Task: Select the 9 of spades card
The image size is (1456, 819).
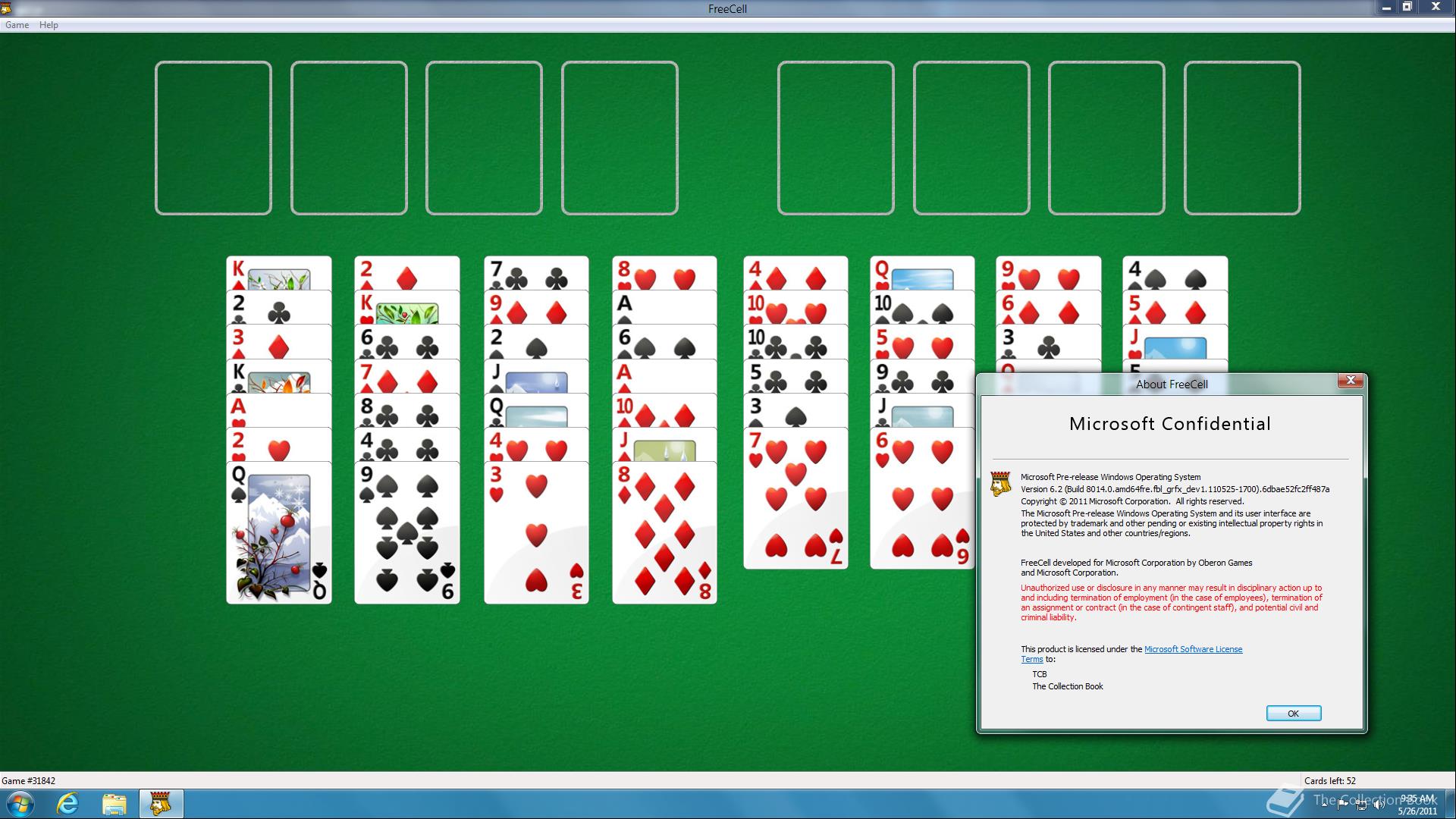Action: click(407, 533)
